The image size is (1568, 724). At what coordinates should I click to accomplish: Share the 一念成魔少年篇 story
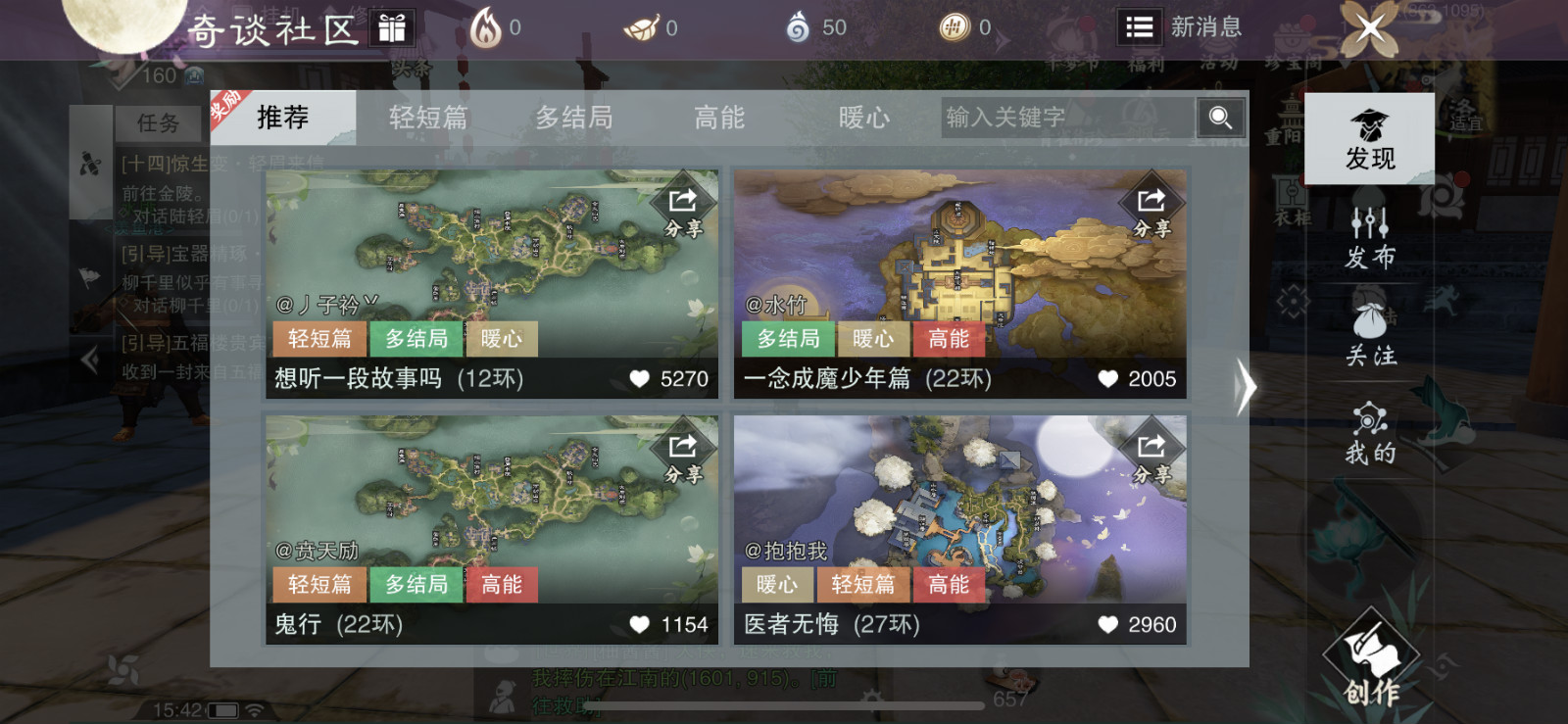pyautogui.click(x=1151, y=212)
